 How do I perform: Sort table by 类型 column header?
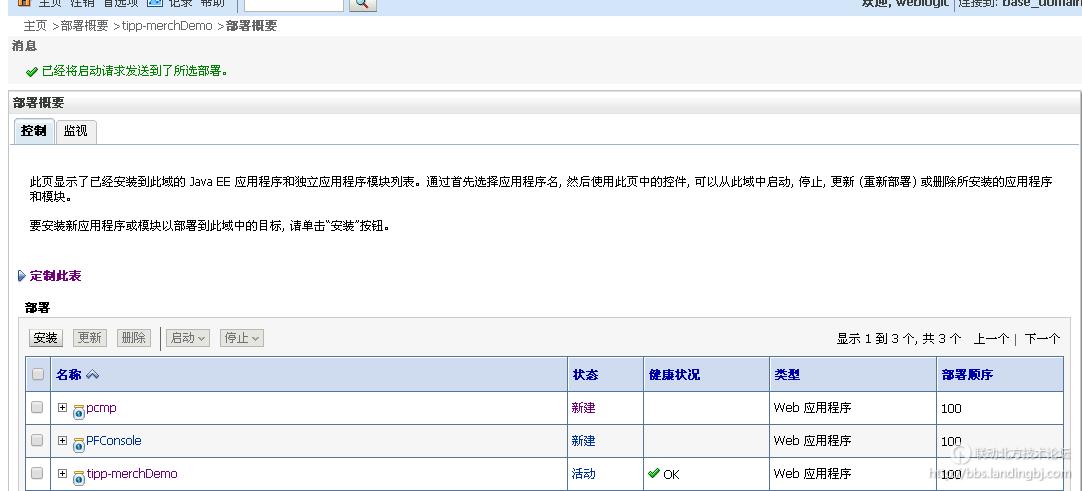point(787,374)
